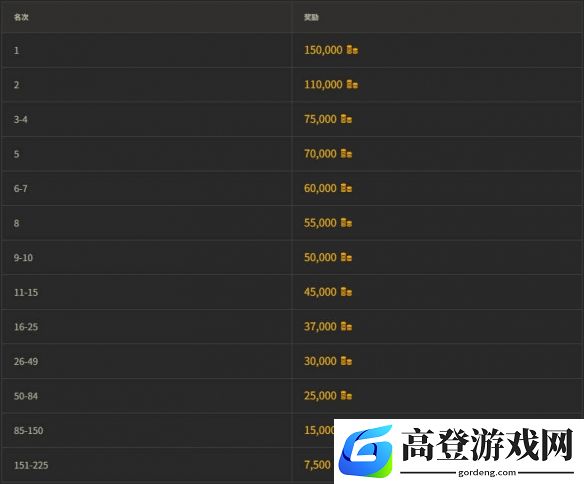Screen dimensions: 584x484
Task: Click the coin icon beside 75,000
Action: click(346, 119)
